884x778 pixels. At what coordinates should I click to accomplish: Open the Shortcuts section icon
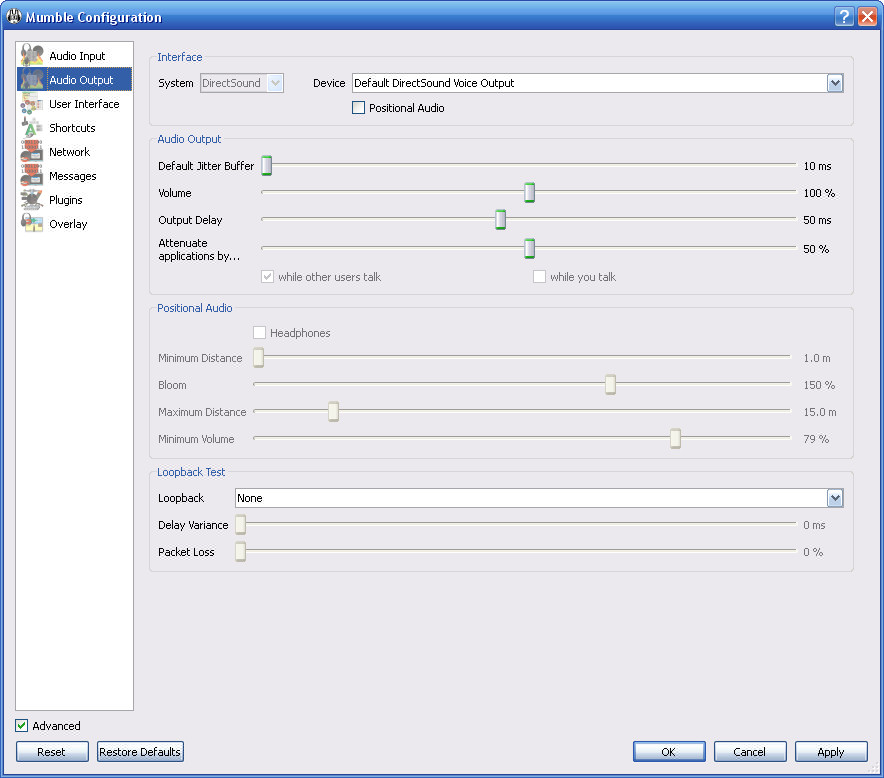click(32, 128)
